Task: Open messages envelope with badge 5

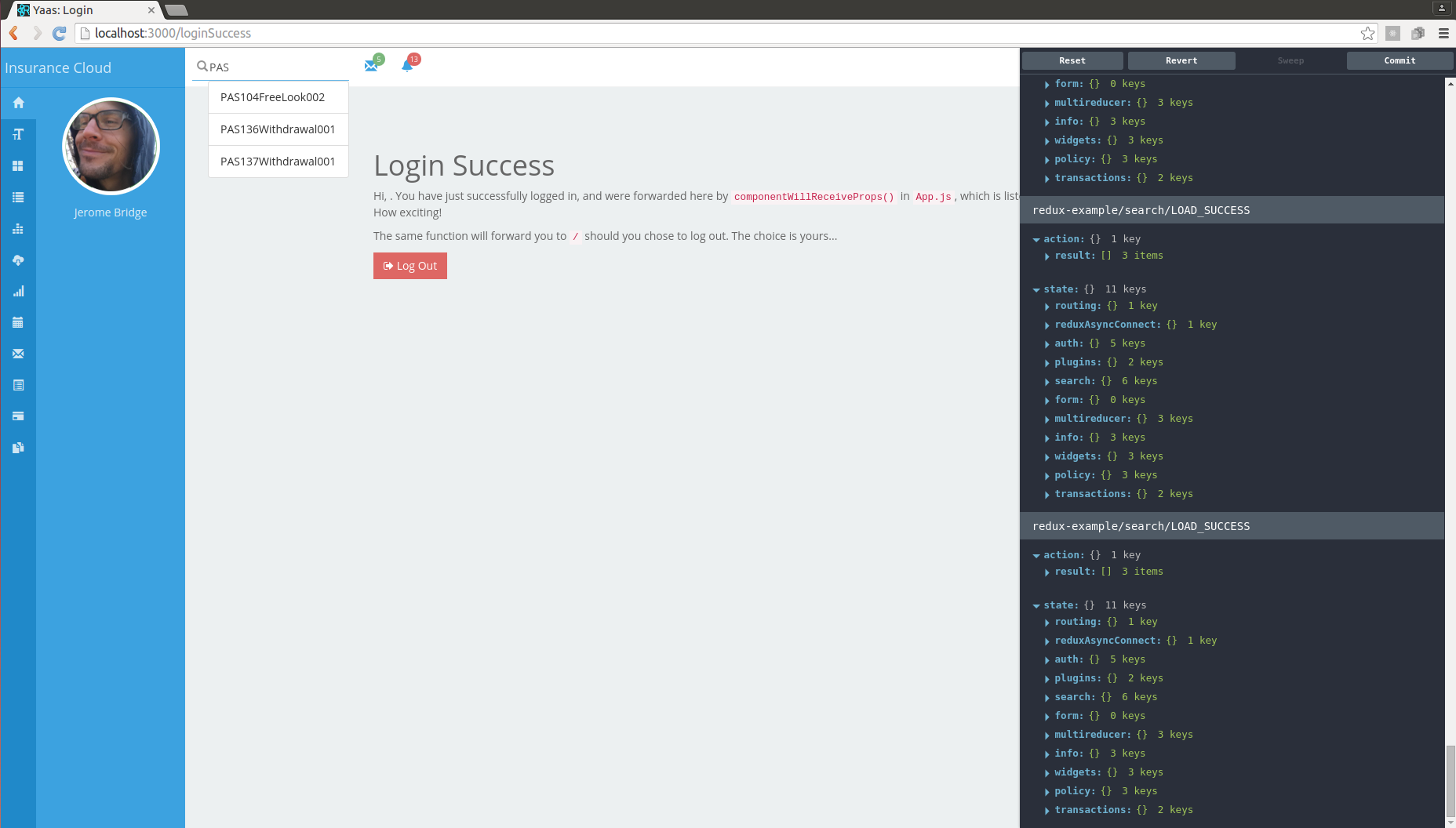Action: point(372,66)
